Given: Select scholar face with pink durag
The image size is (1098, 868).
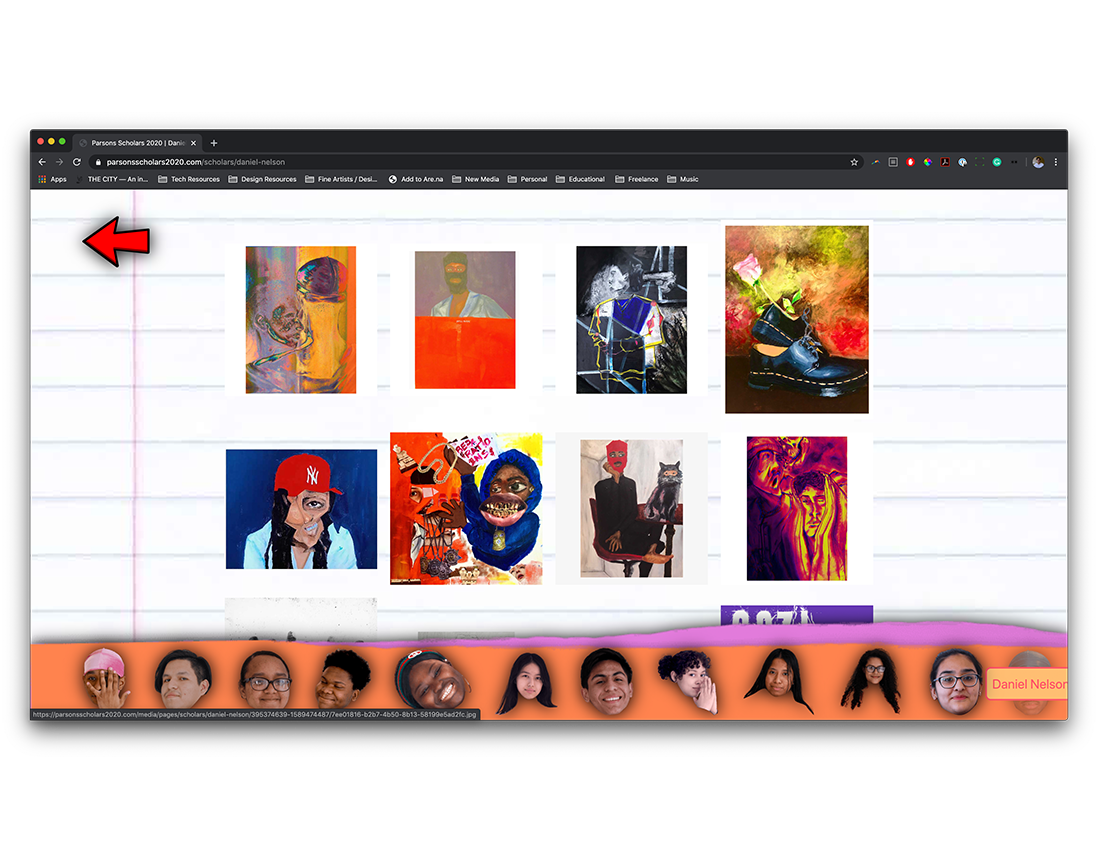Looking at the screenshot, I should point(105,678).
